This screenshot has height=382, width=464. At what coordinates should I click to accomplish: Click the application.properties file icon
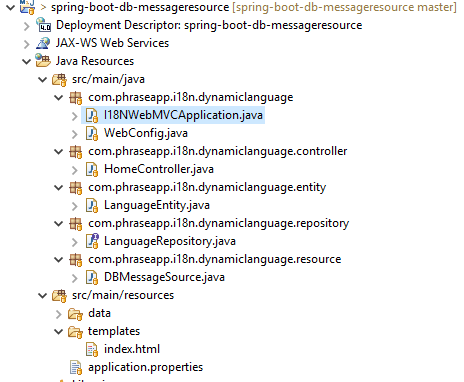[76, 367]
